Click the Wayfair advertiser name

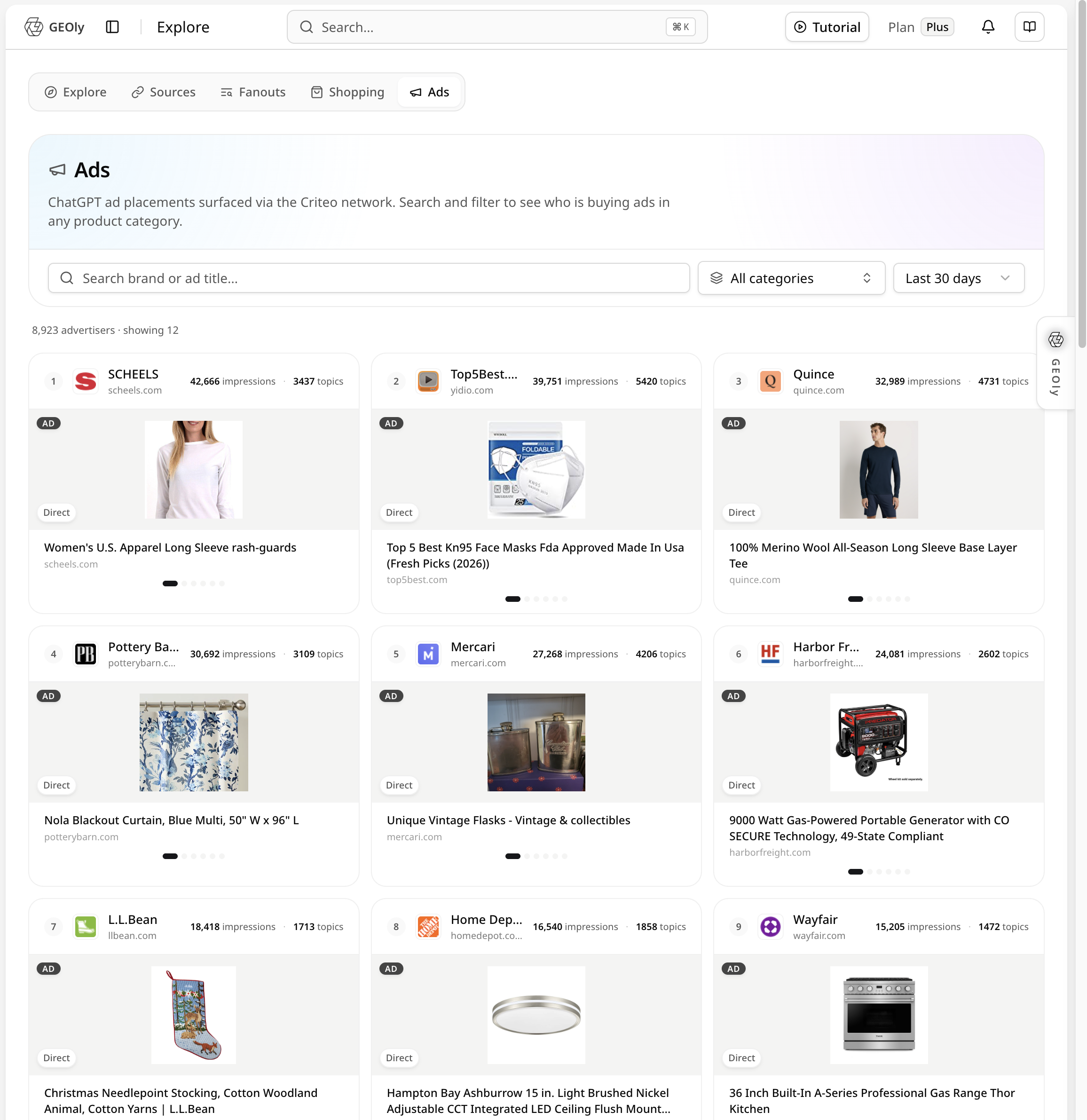tap(815, 919)
